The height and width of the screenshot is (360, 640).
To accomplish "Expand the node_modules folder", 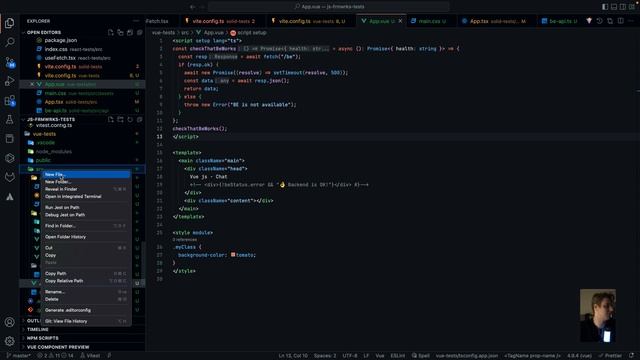I will (53, 151).
